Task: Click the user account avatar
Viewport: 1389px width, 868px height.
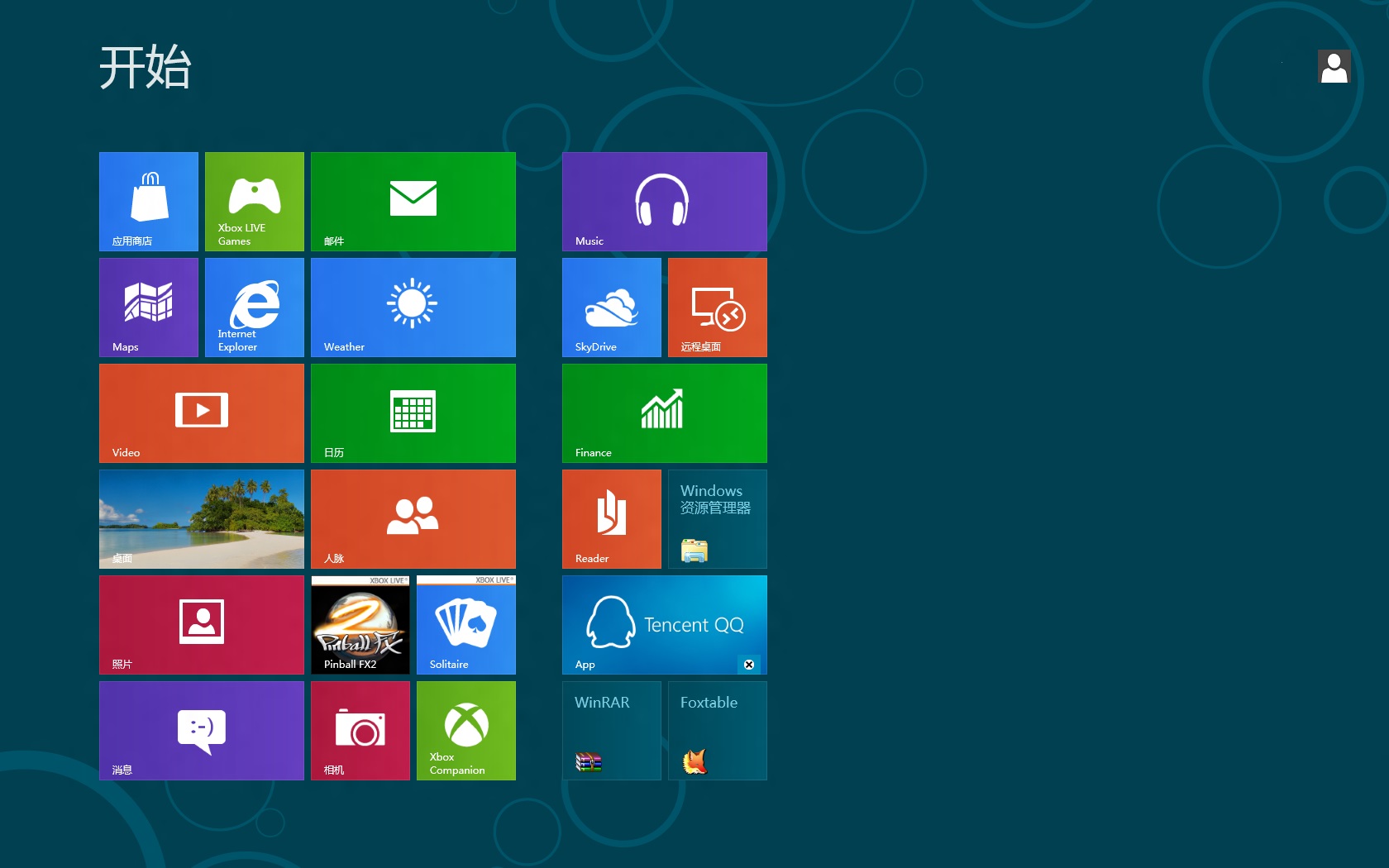Action: 1334,66
